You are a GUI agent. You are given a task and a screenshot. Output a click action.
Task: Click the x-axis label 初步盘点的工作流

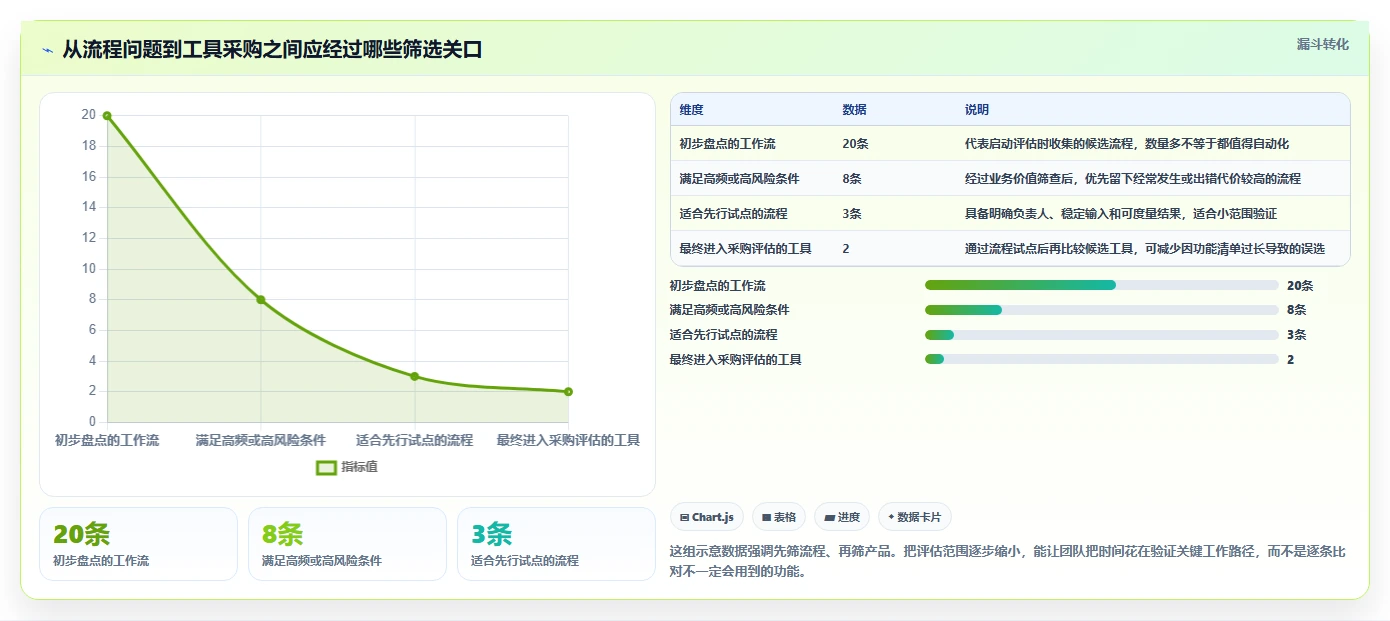point(107,440)
